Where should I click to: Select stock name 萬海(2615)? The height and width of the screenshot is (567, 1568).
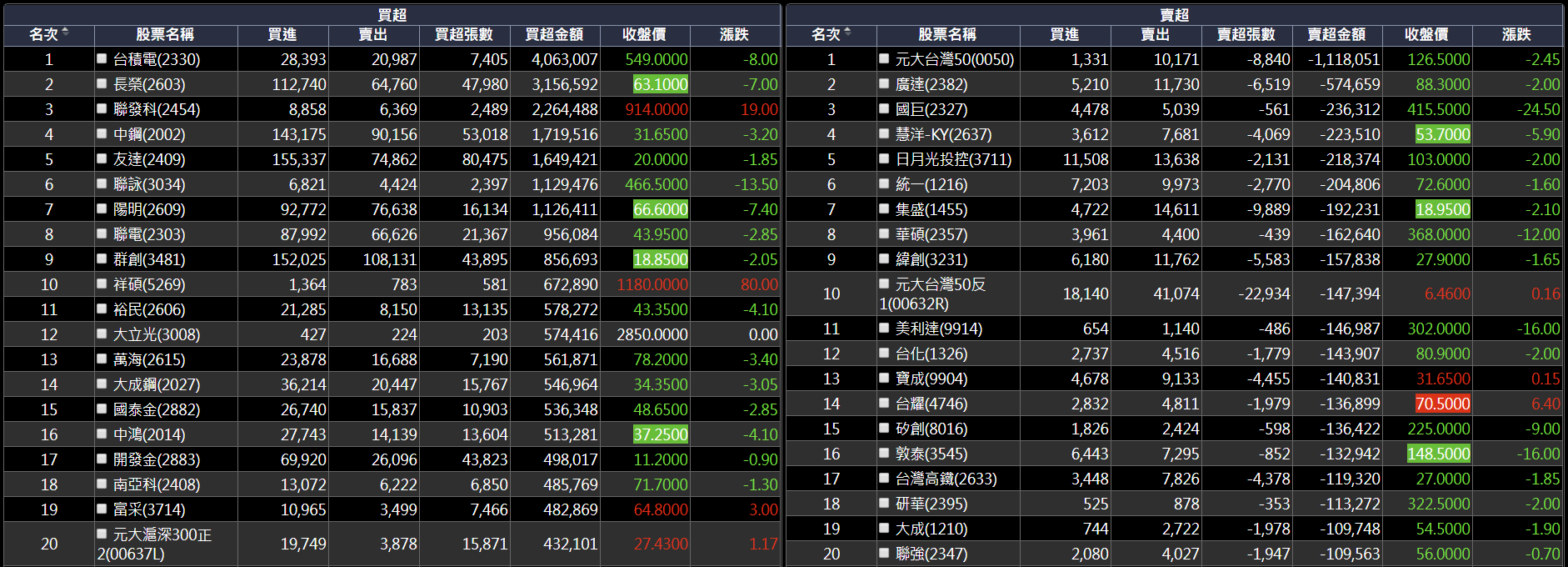click(149, 359)
